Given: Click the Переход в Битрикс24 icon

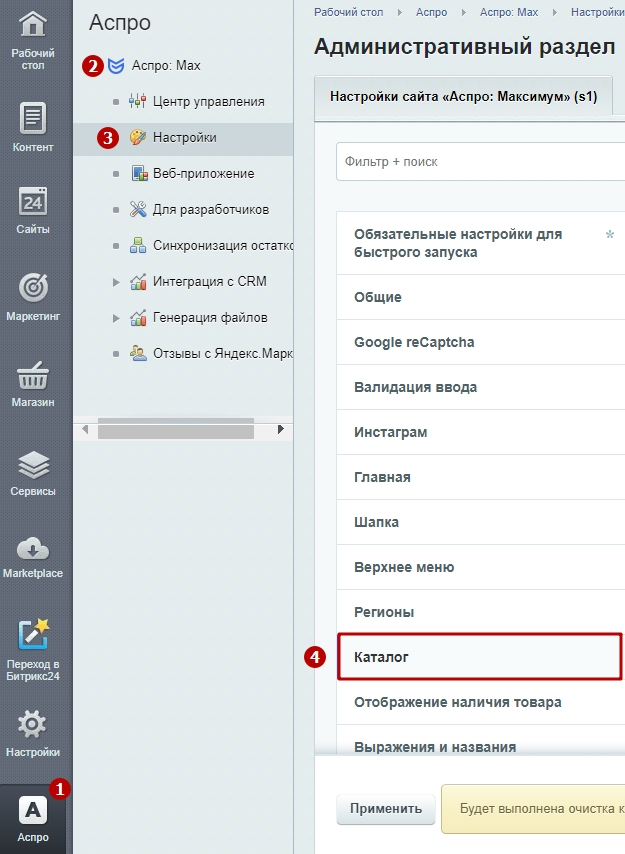Looking at the screenshot, I should 33,634.
